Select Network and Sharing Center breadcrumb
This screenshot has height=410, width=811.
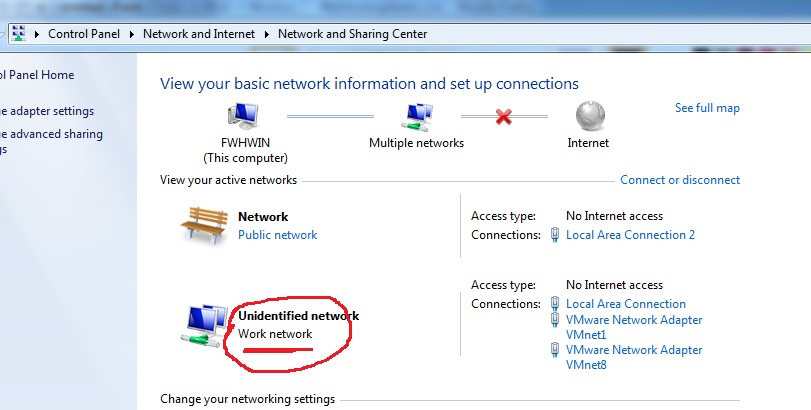pyautogui.click(x=352, y=34)
